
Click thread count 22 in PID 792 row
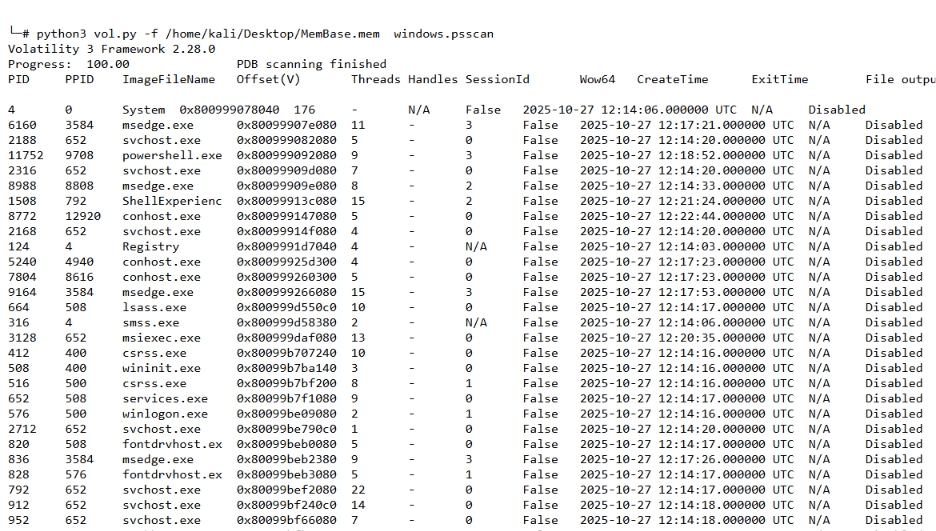click(358, 490)
